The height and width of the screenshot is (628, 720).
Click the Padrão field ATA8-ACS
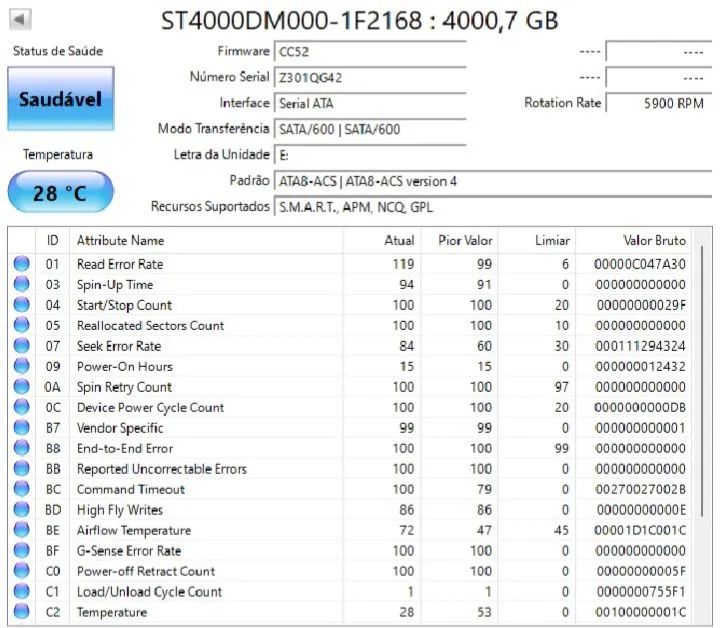click(493, 181)
